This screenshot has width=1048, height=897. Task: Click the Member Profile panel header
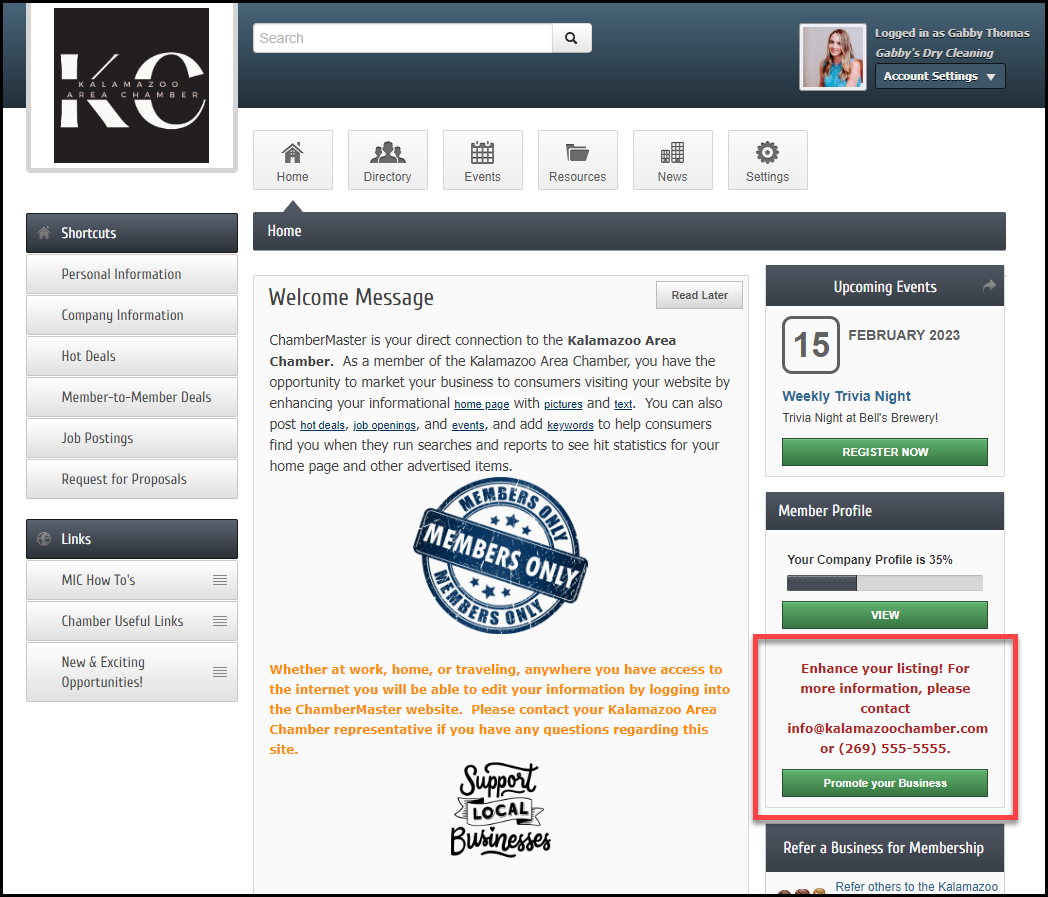tap(884, 511)
